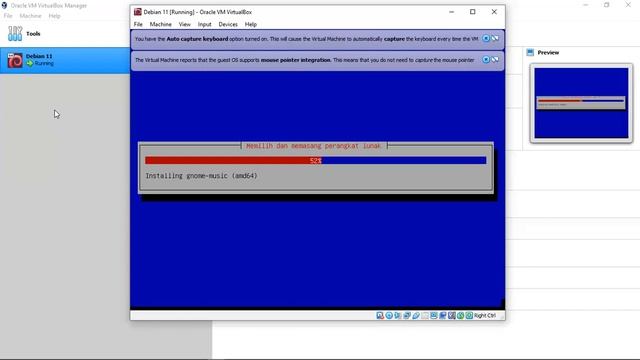Open the Machine menu in Debian 11 window
This screenshot has height=360, width=640.
point(160,24)
